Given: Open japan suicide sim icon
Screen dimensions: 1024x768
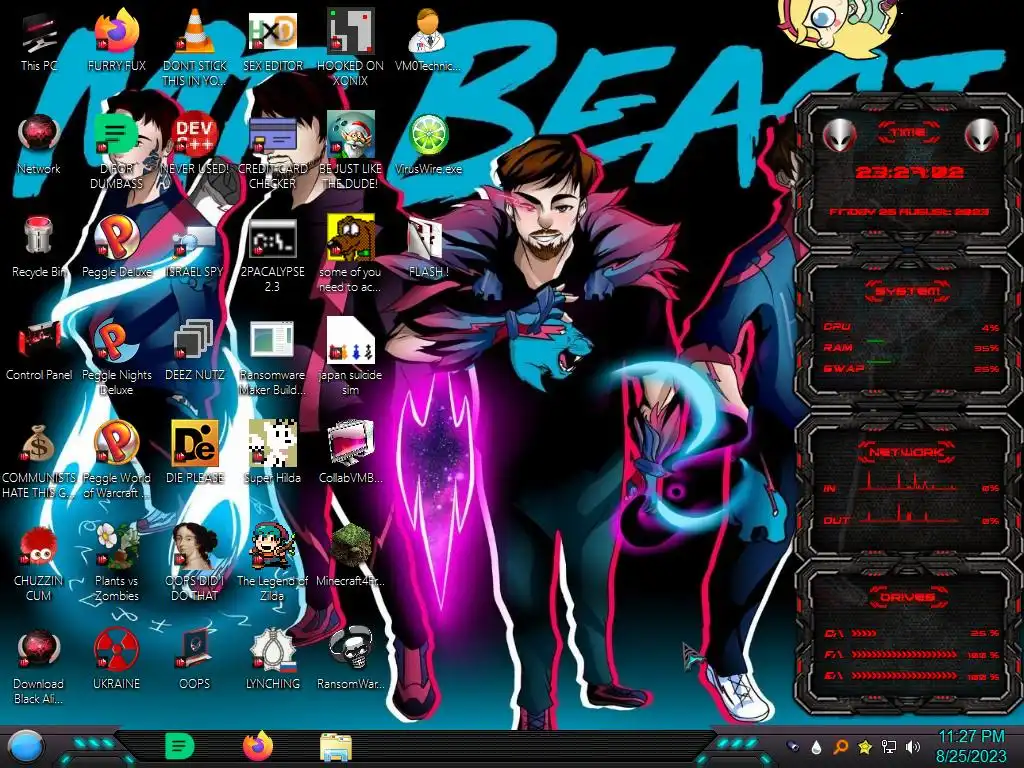Looking at the screenshot, I should 350,340.
